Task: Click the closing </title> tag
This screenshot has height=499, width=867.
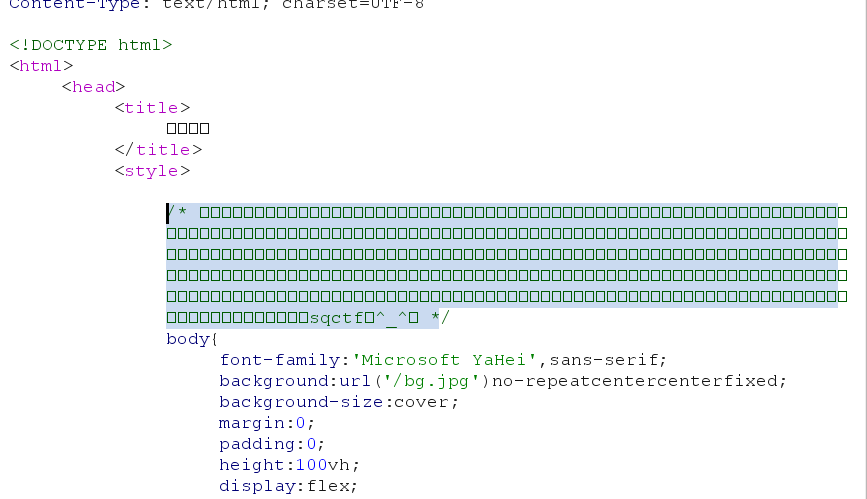Action: 158,150
